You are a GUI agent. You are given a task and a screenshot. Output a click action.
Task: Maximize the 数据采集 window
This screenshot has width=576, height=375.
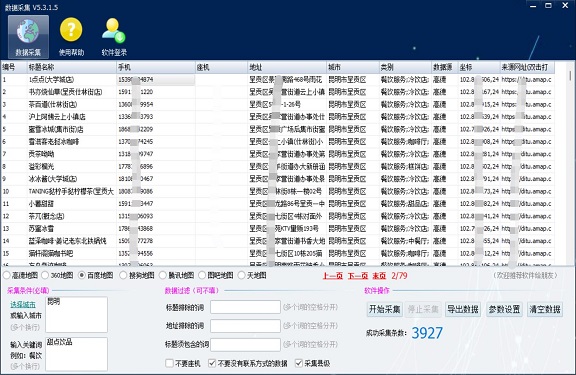(x=548, y=6)
